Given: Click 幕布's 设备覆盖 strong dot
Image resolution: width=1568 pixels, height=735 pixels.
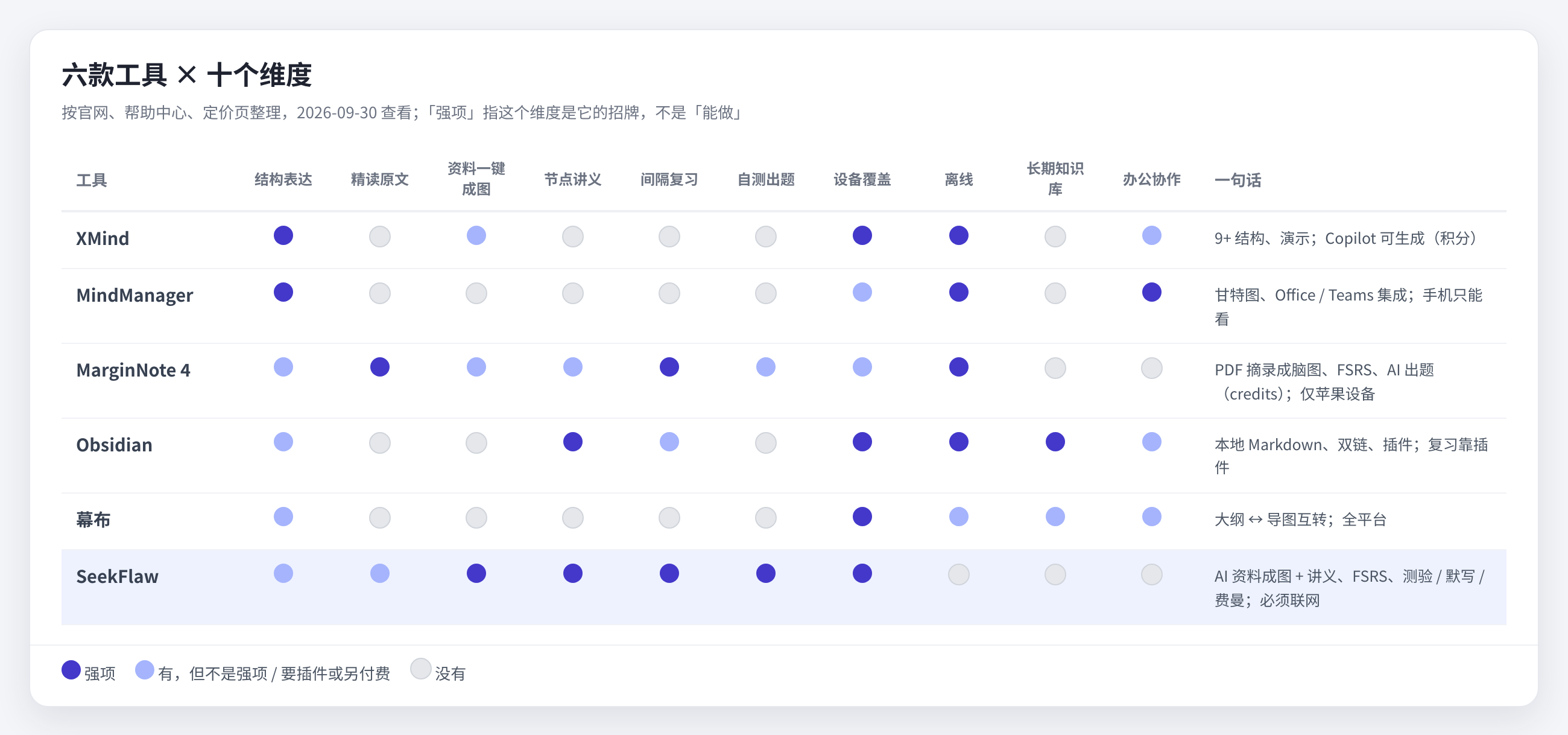Looking at the screenshot, I should 862,517.
